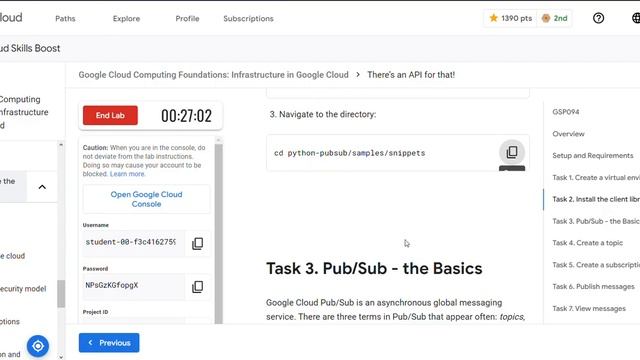Click Open Google Cloud Console
640x360 pixels.
147,199
